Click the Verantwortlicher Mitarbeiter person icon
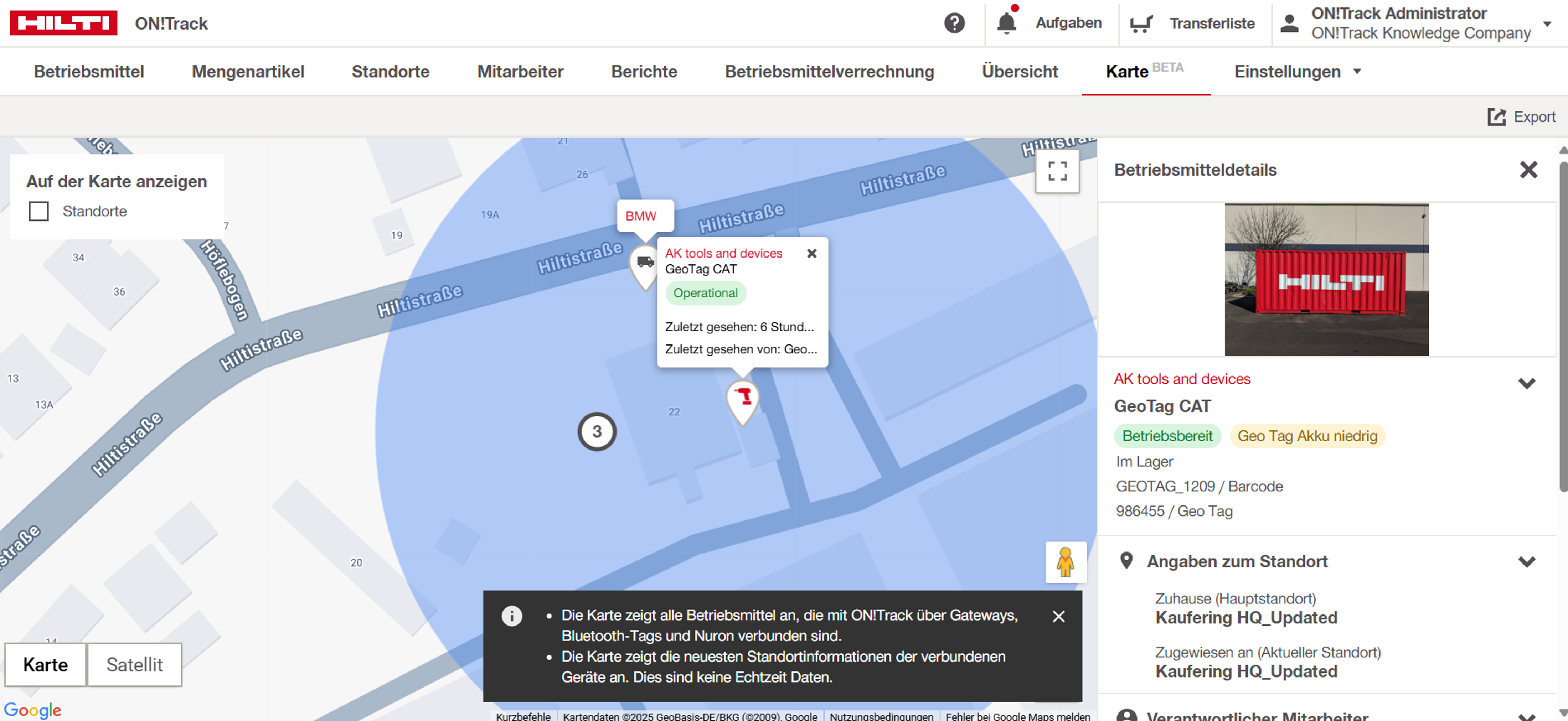 click(x=1127, y=715)
